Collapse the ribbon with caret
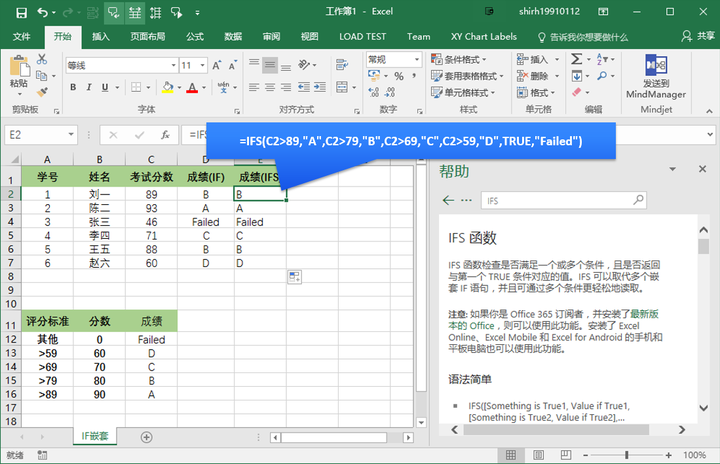720x464 pixels. 709,111
